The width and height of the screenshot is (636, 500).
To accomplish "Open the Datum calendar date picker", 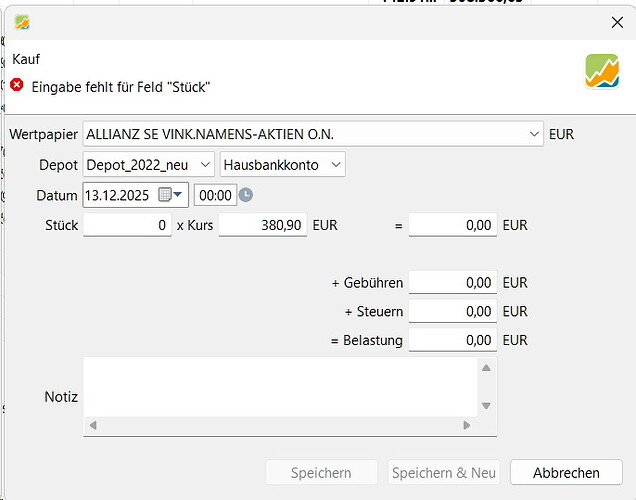I will [167, 195].
